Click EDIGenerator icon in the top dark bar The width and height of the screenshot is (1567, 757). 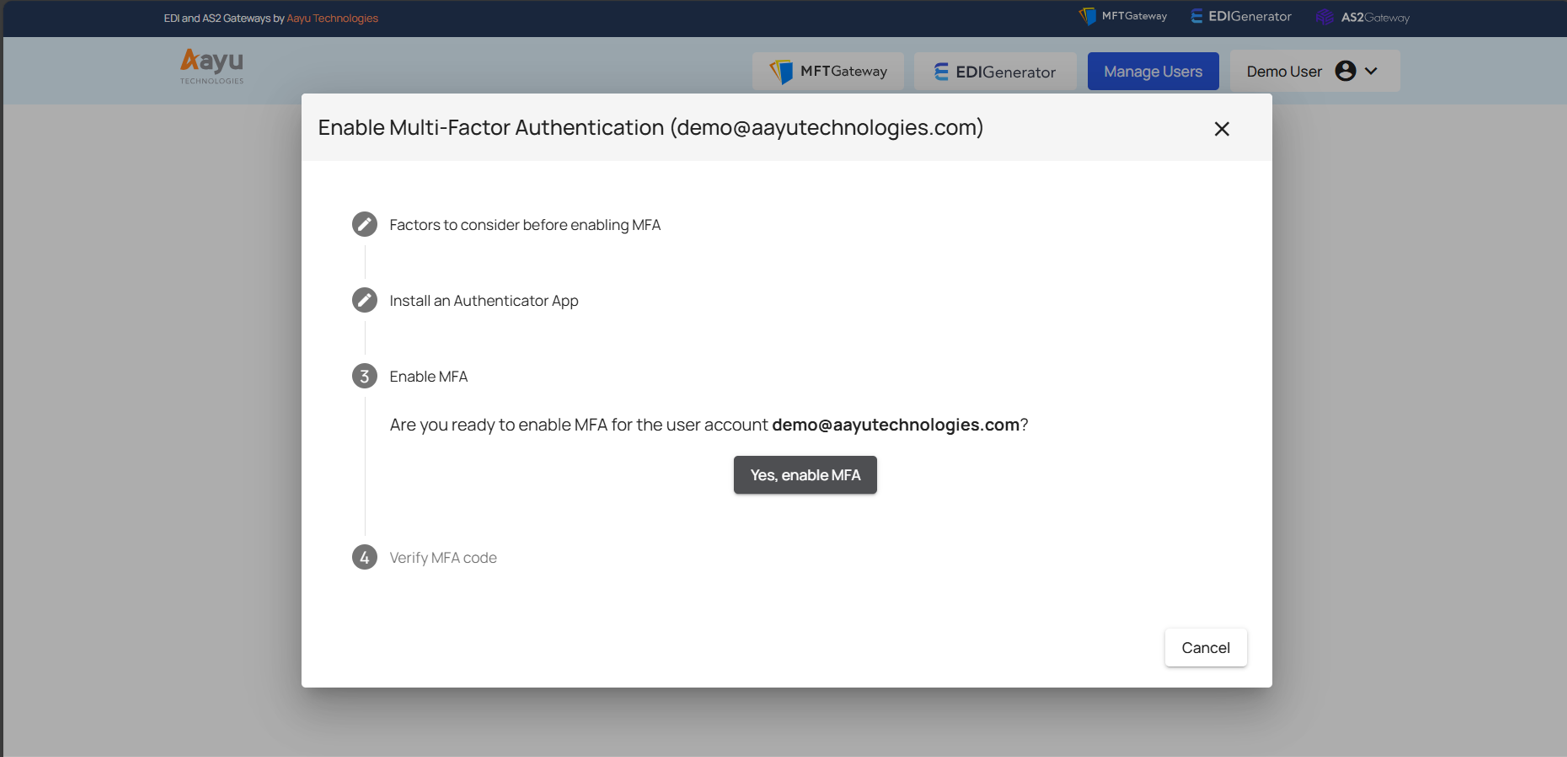1197,16
